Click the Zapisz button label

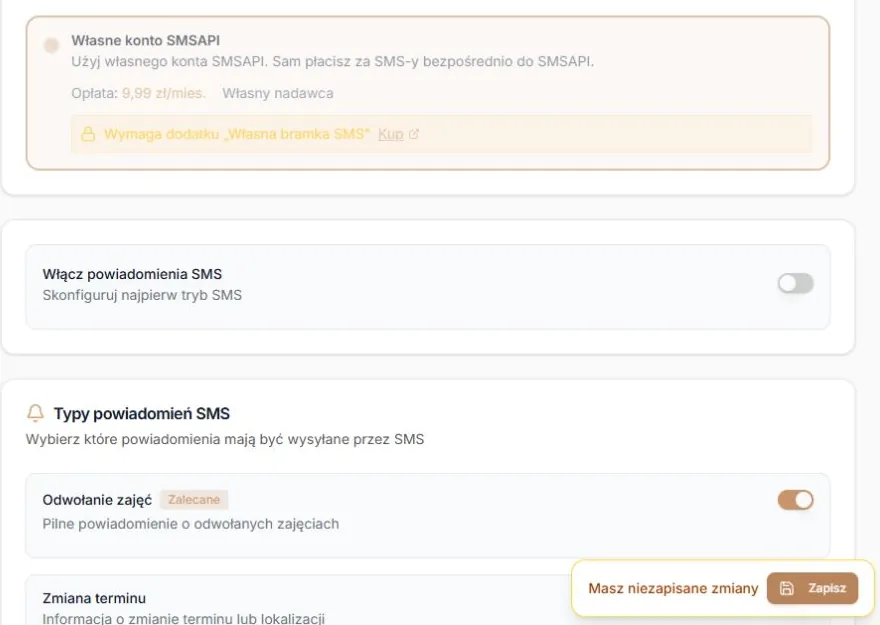[827, 588]
